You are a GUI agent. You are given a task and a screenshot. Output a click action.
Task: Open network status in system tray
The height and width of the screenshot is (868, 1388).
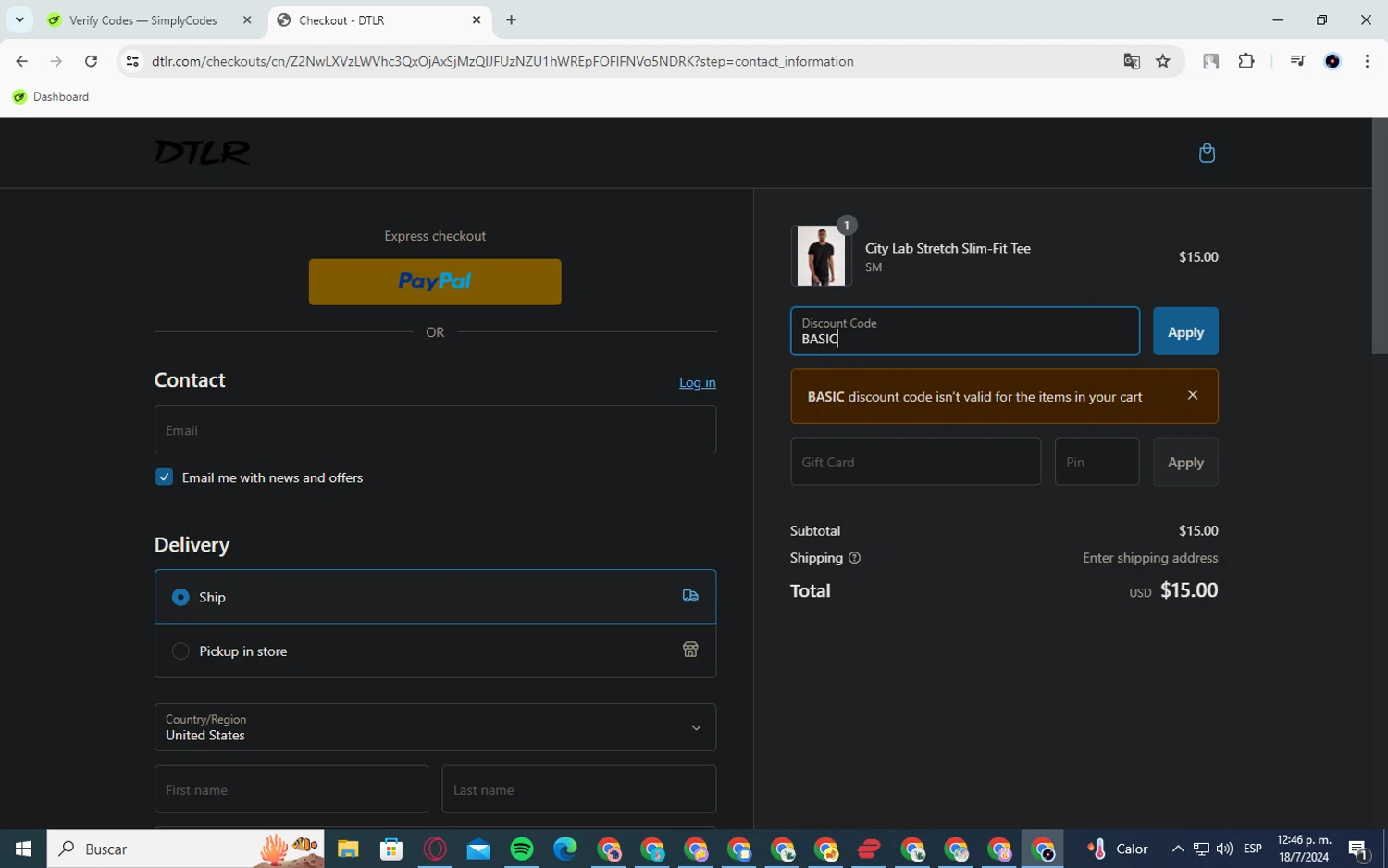coord(1201,849)
